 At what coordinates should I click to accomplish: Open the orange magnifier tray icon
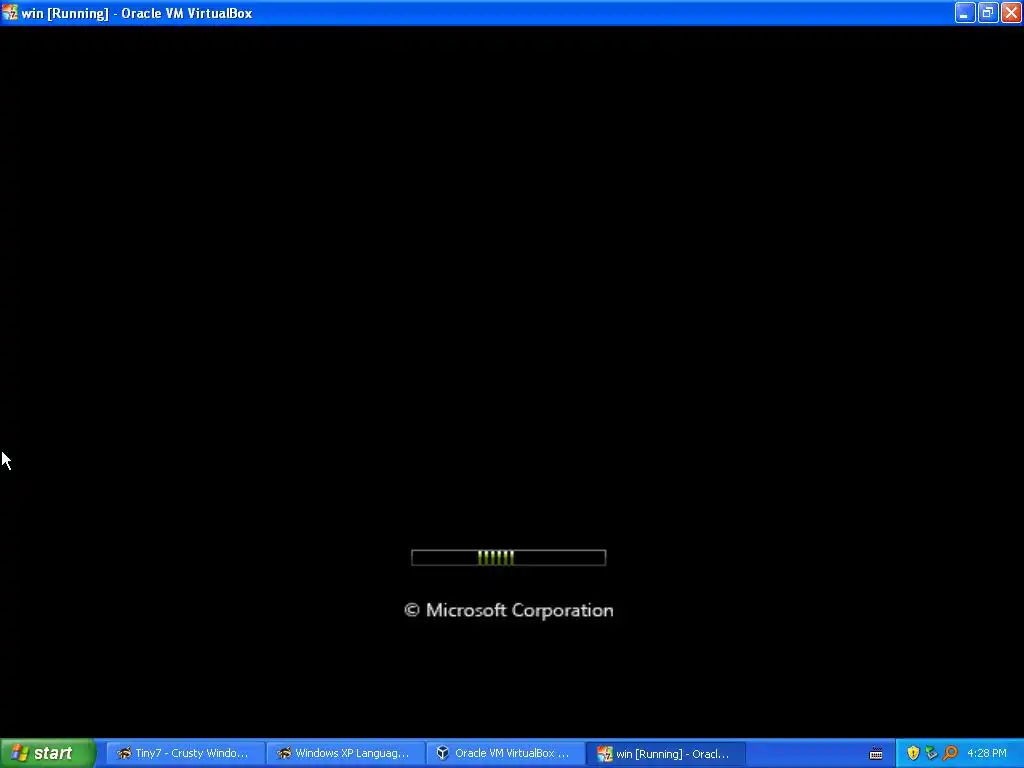(x=950, y=753)
